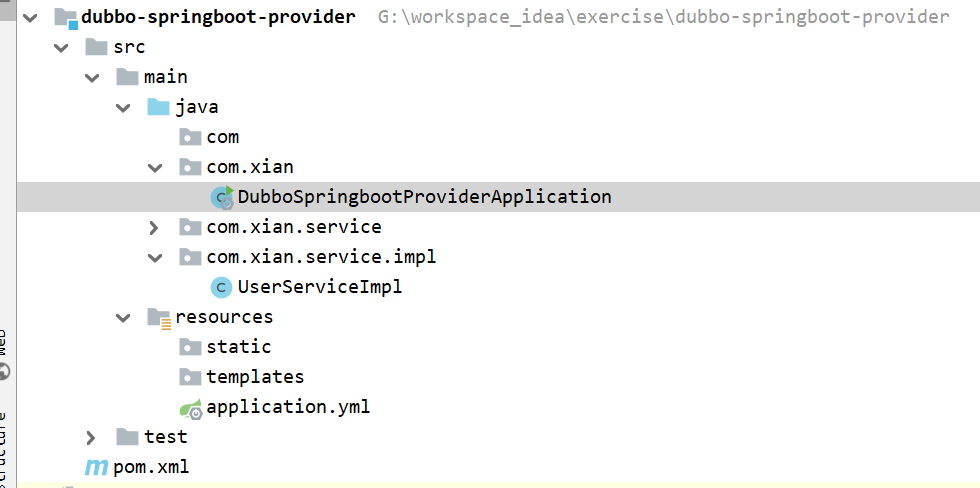This screenshot has width=980, height=488.
Task: Click the Maven icon next to pom.xml
Action: [96, 467]
